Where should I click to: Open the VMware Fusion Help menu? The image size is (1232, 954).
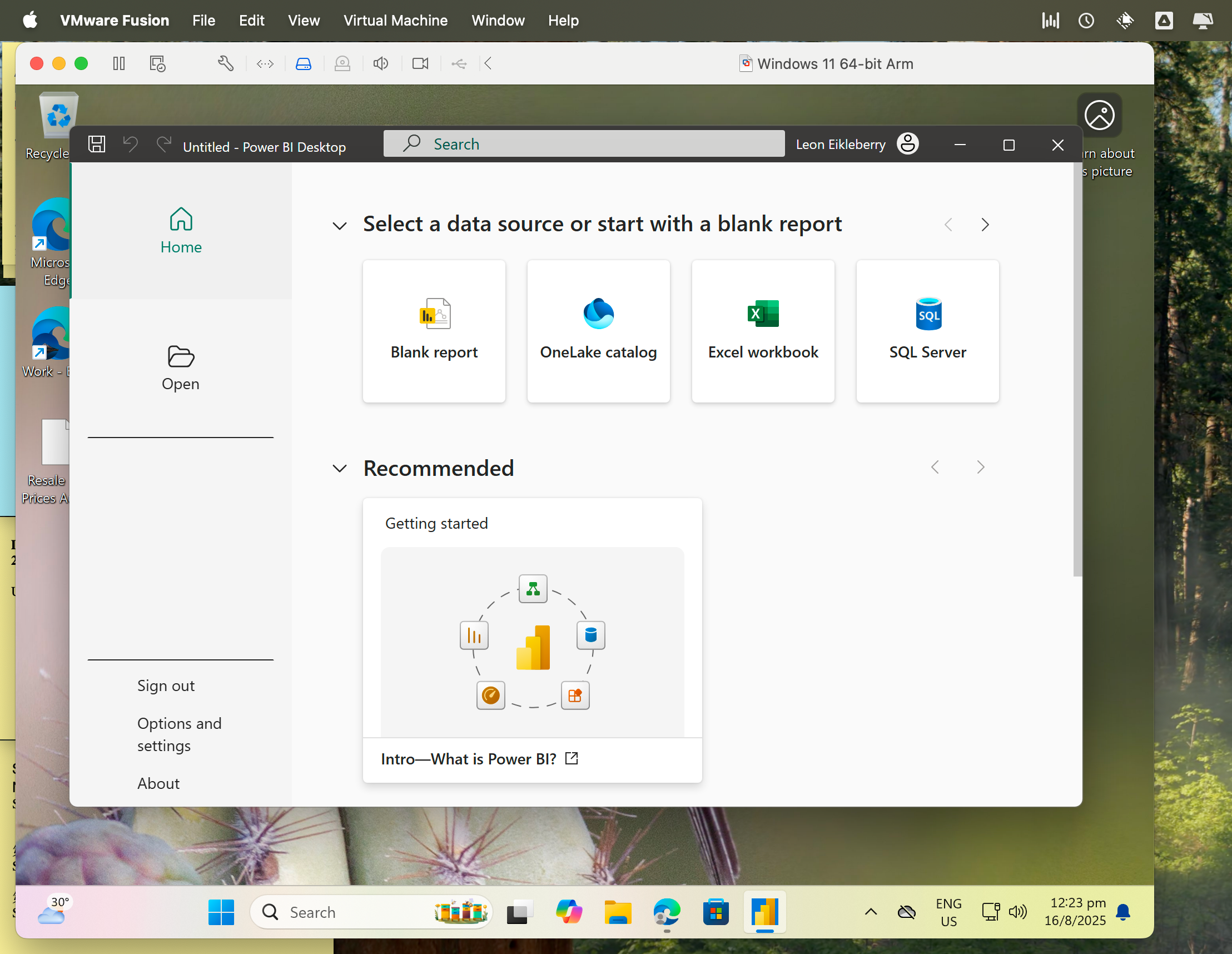tap(563, 21)
